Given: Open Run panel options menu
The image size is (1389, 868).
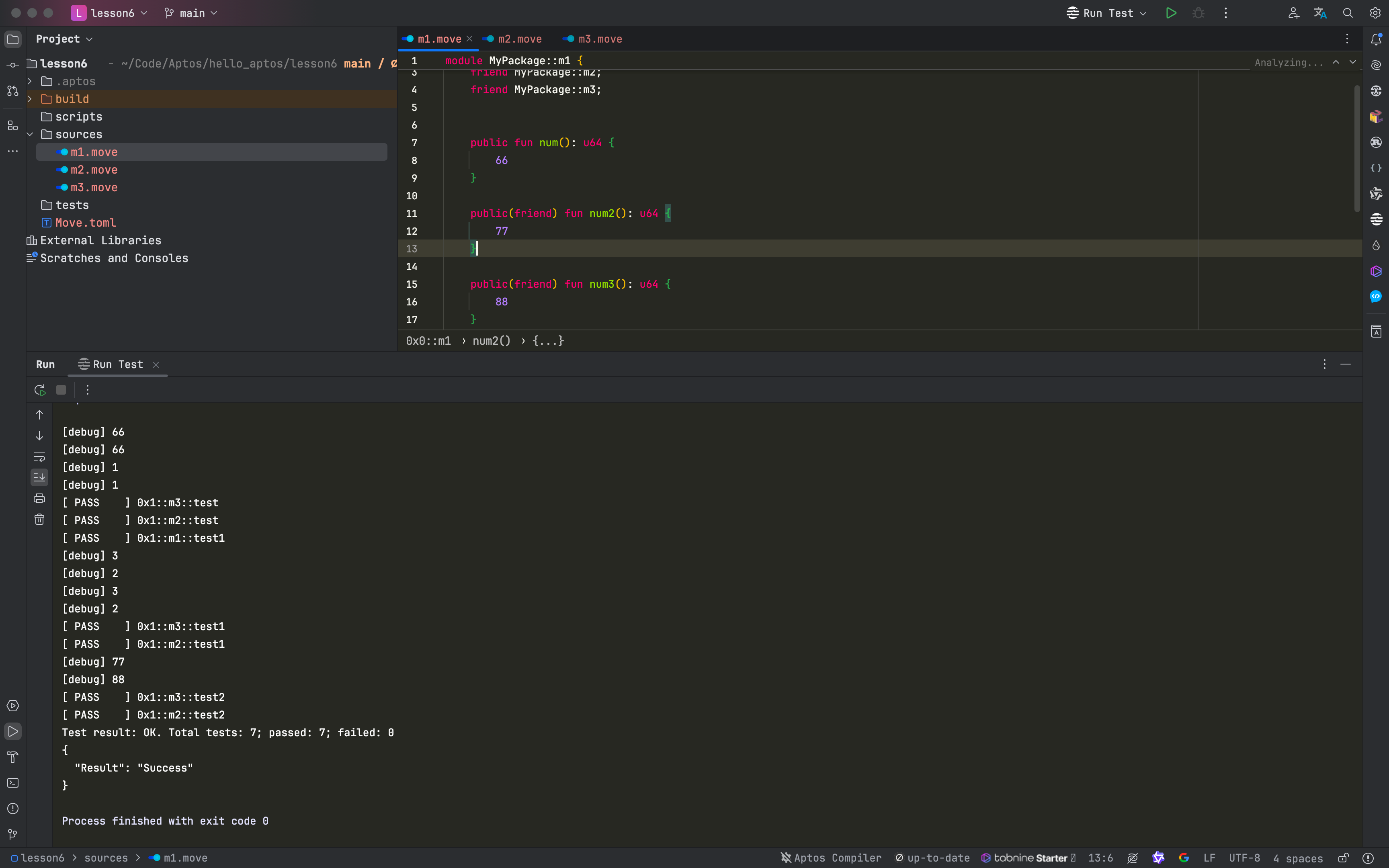Looking at the screenshot, I should click(1325, 364).
